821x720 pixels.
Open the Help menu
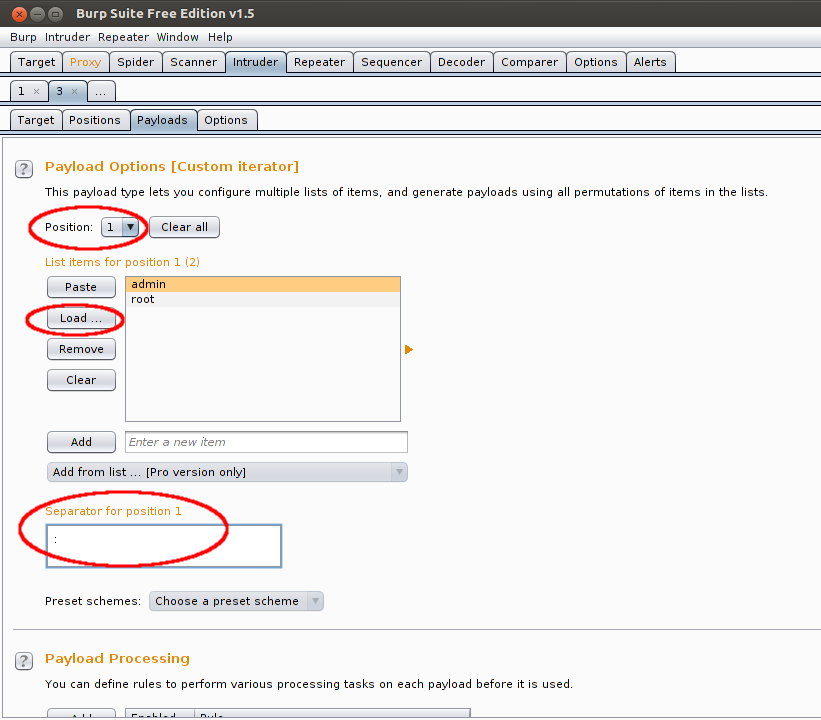point(220,37)
